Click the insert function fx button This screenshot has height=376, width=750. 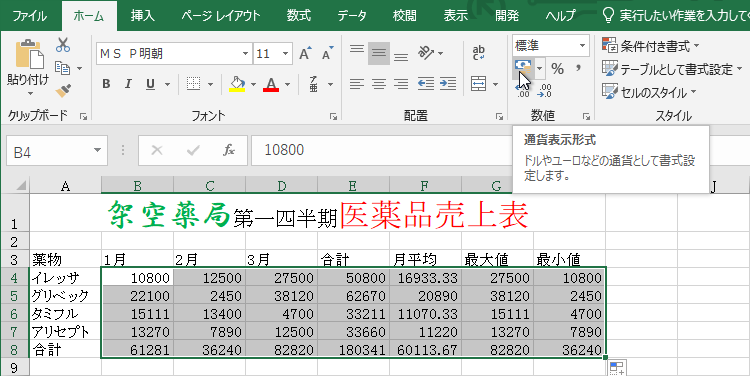click(229, 150)
